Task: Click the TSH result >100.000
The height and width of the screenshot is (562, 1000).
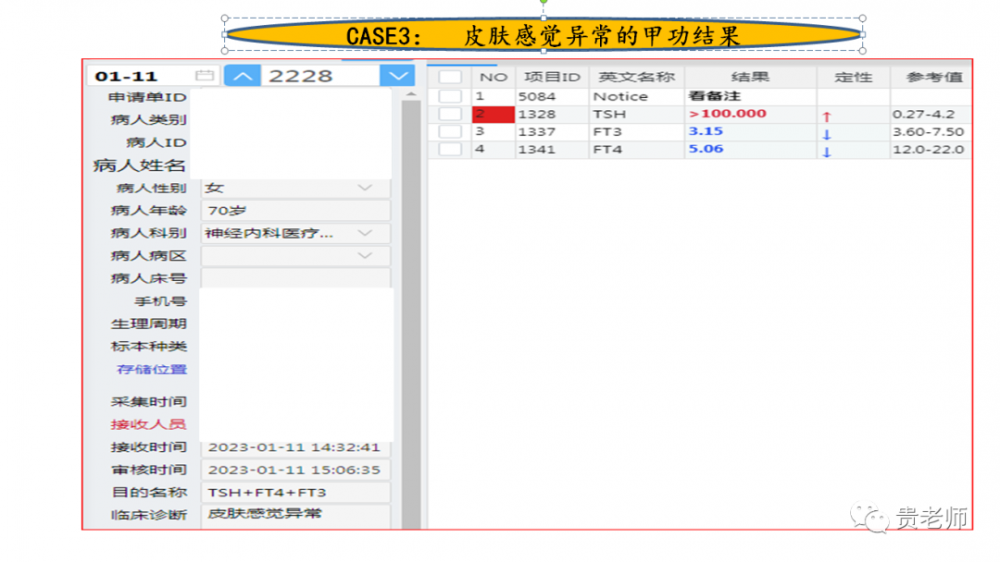Action: (727, 114)
